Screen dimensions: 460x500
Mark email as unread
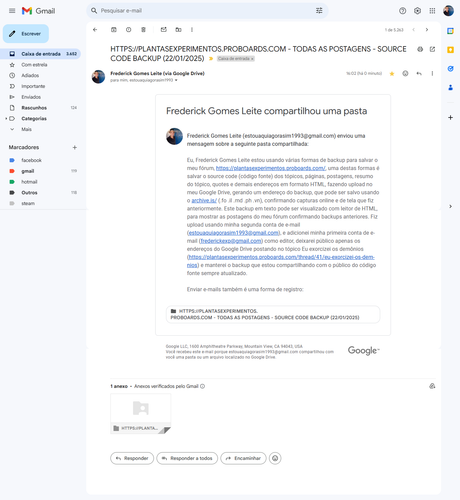(164, 30)
